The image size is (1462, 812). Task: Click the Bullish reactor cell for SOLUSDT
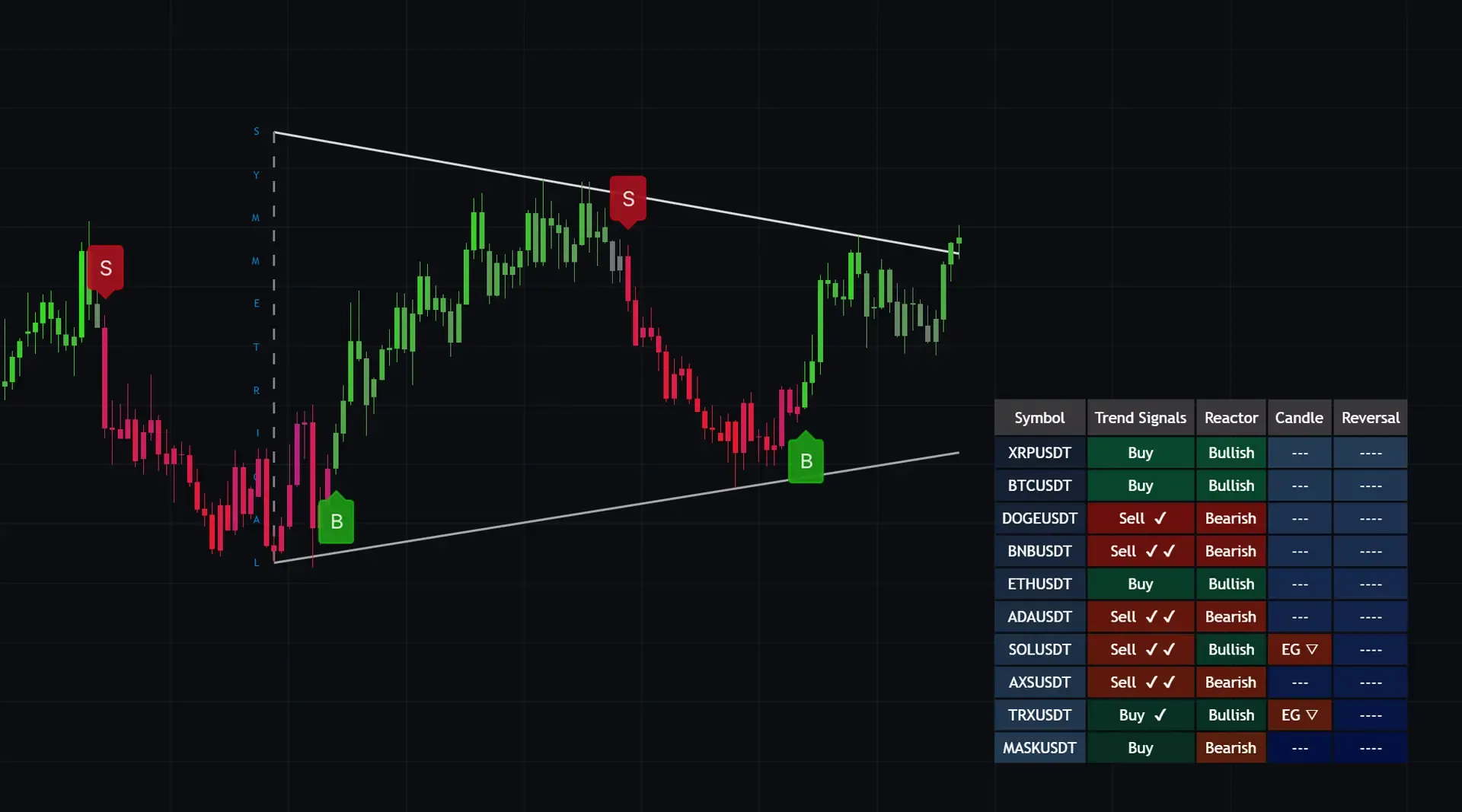[x=1231, y=649]
